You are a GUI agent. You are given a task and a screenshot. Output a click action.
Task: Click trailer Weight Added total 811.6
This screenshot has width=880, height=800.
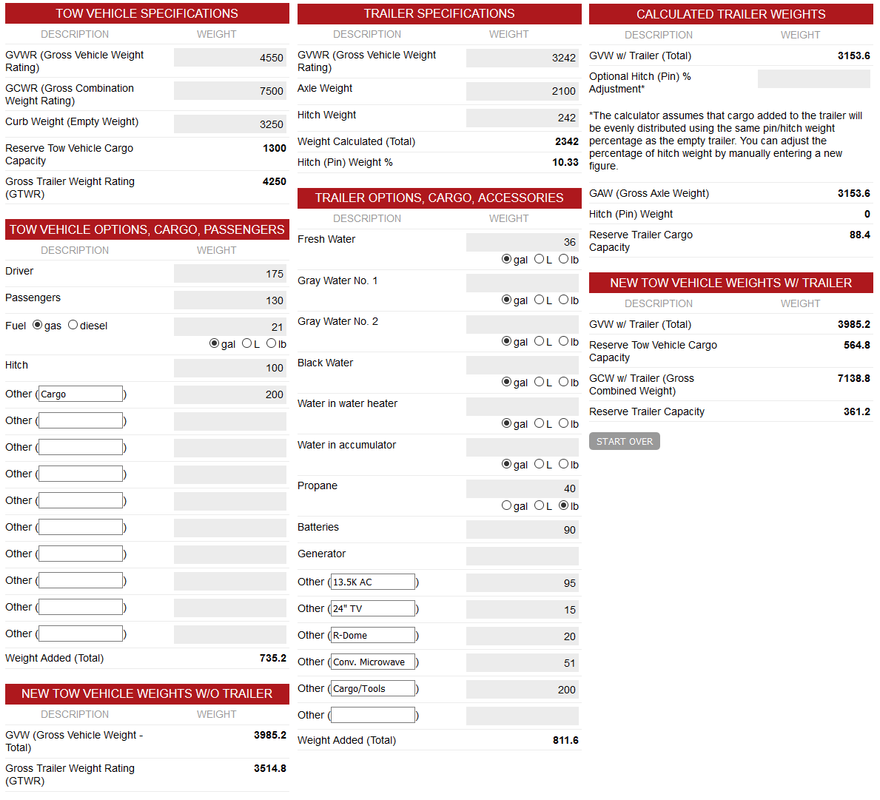coord(565,741)
